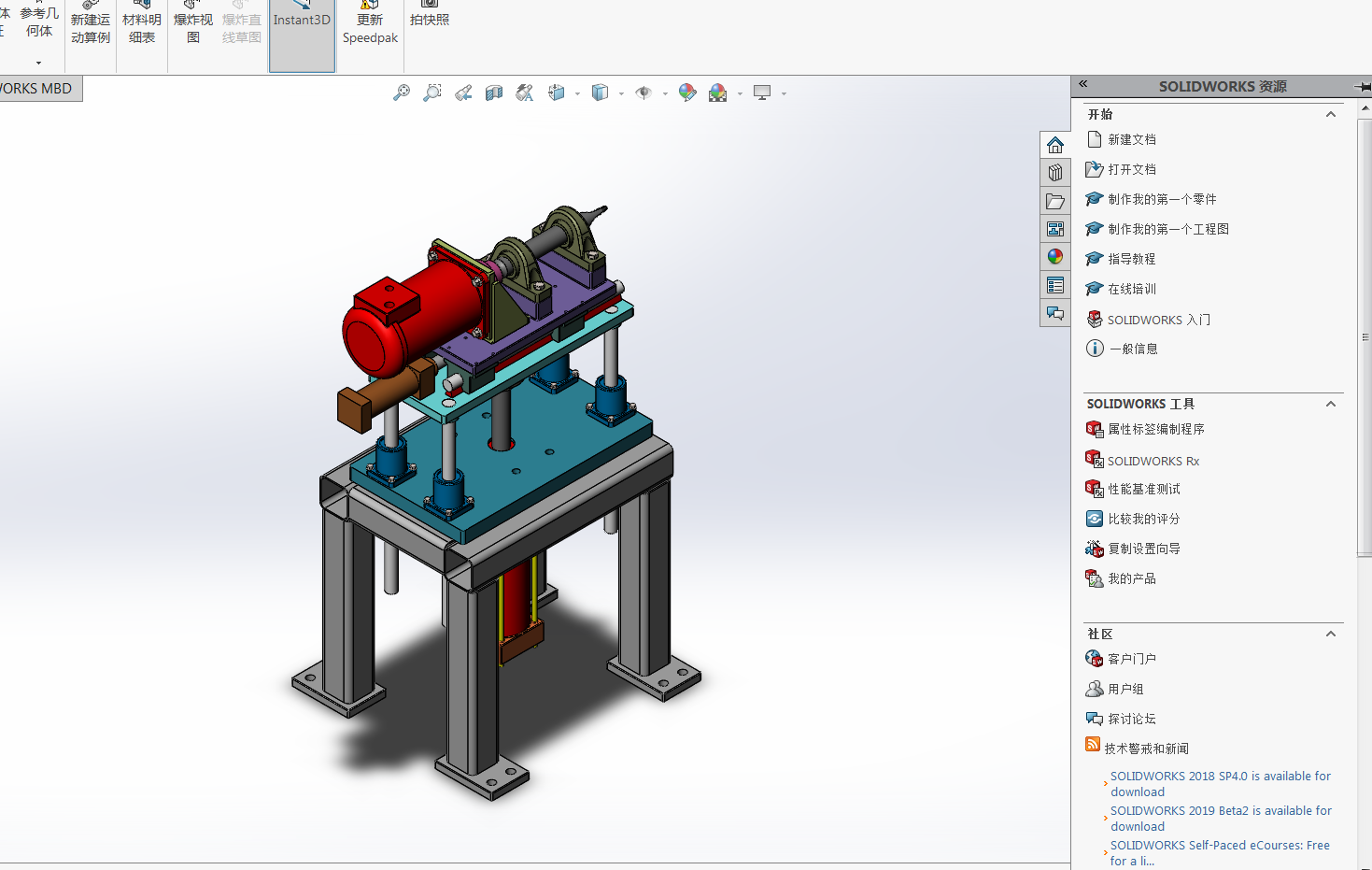Collapse the SOLIDWORKS 工具 section
The height and width of the screenshot is (870, 1372).
[1331, 404]
